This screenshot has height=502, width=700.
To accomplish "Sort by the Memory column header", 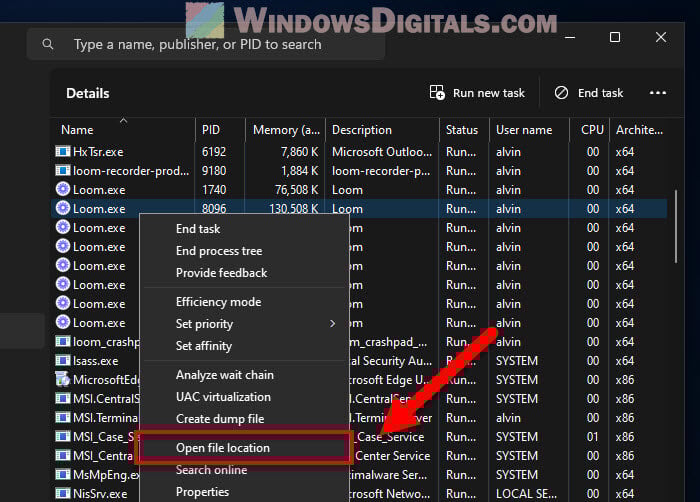I will pos(286,130).
